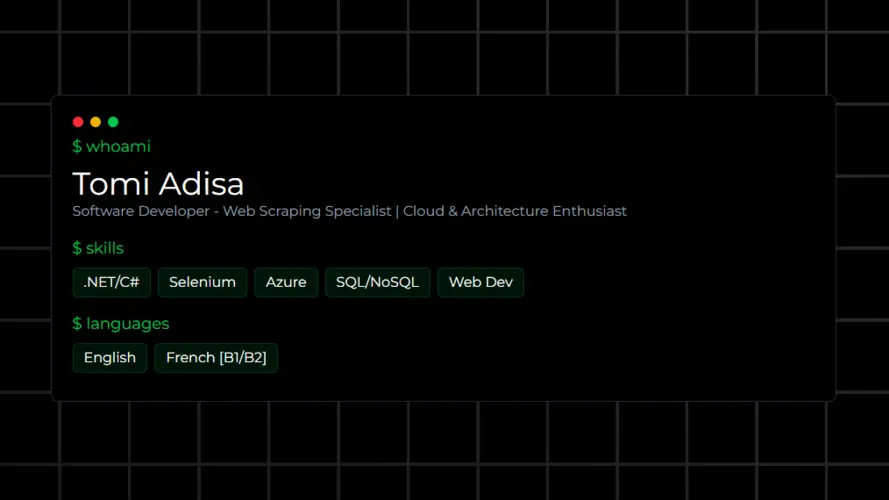
Task: Click the dollar sign before whoami
Action: [77, 147]
